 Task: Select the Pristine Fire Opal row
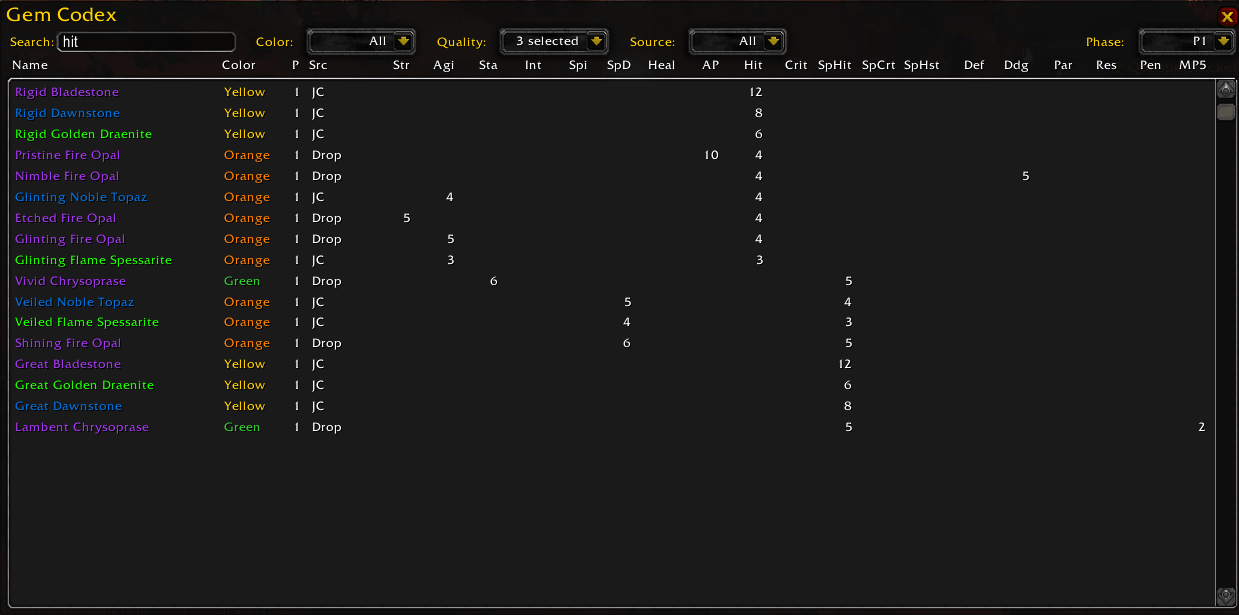(612, 155)
